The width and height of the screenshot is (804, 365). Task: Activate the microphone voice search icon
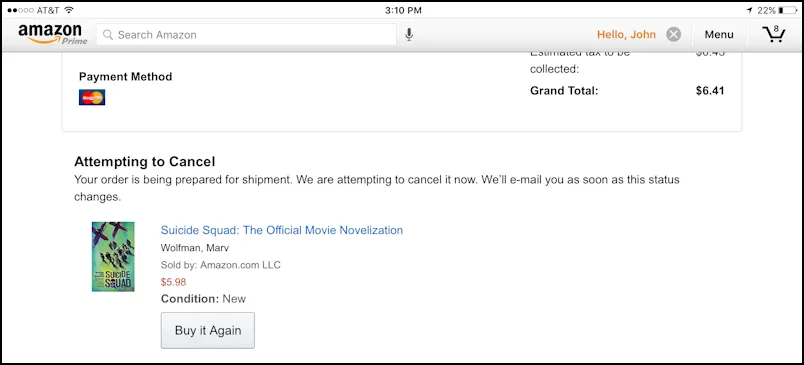point(409,34)
